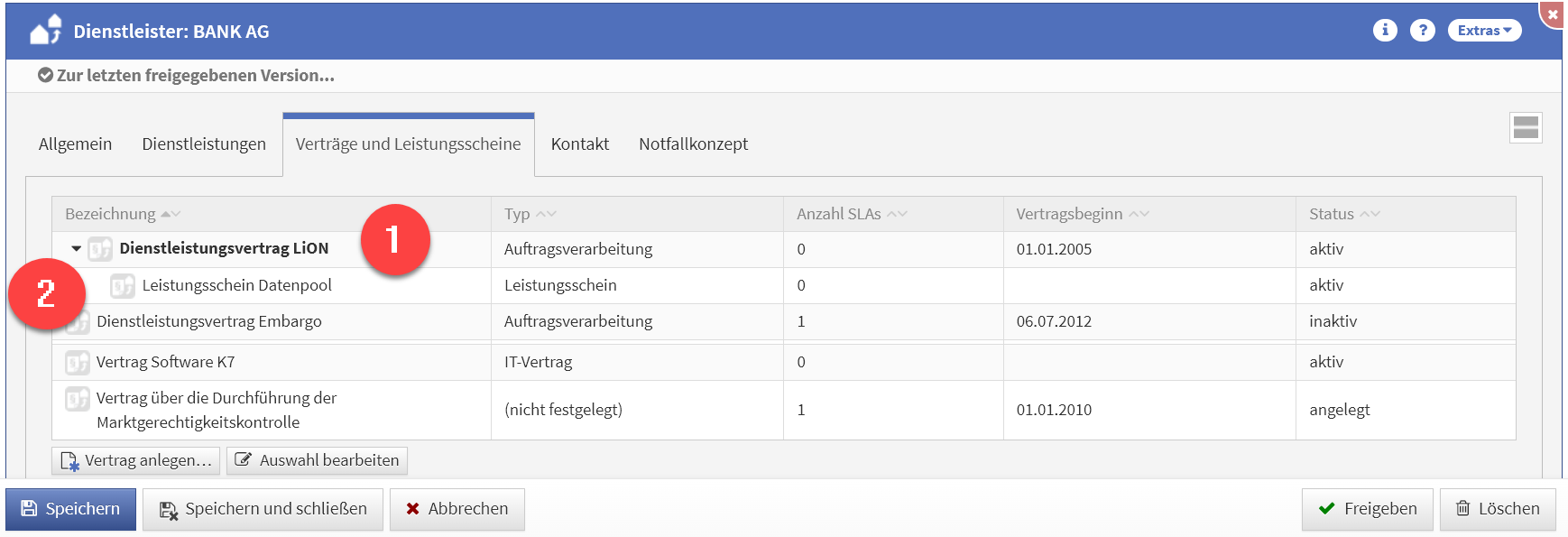
Task: Click the Dienstleister house icon
Action: [45, 31]
